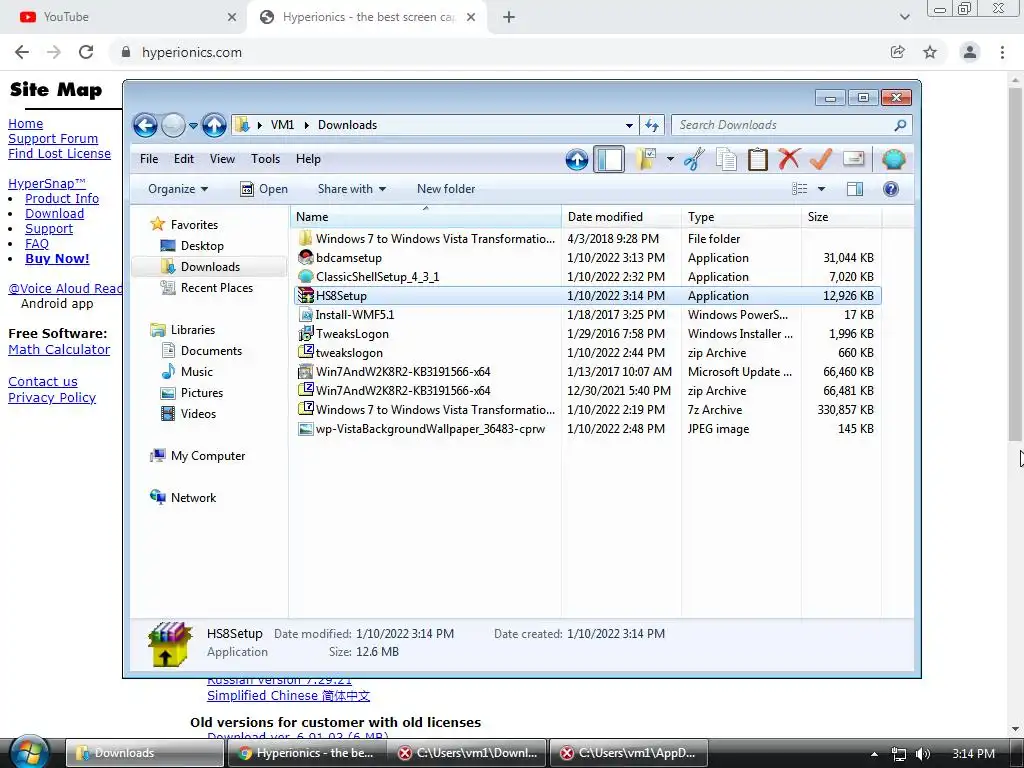Click the disabled Explorer Forward button
The height and width of the screenshot is (768, 1024).
[173, 125]
